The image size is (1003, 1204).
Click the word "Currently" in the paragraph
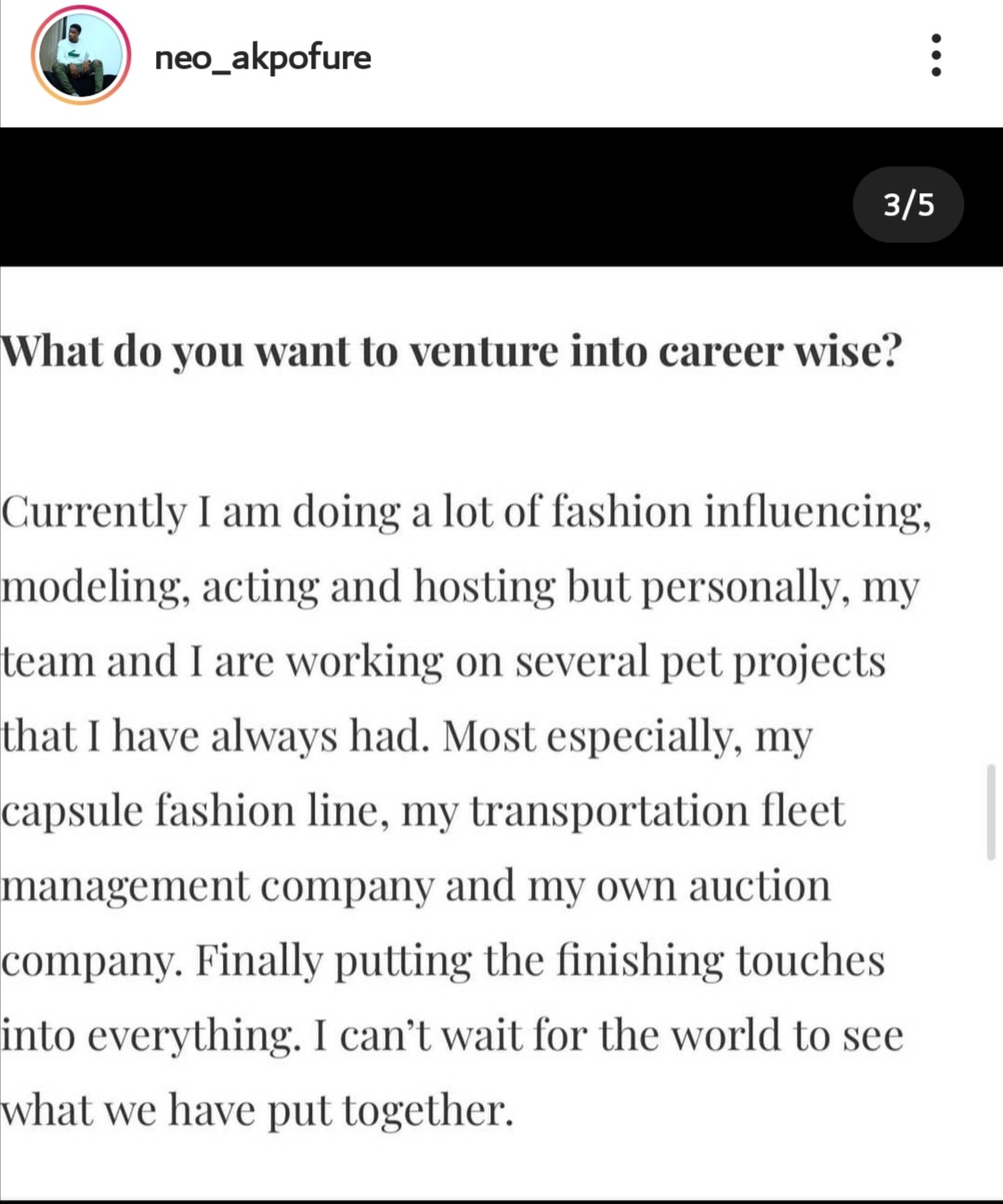coord(94,513)
